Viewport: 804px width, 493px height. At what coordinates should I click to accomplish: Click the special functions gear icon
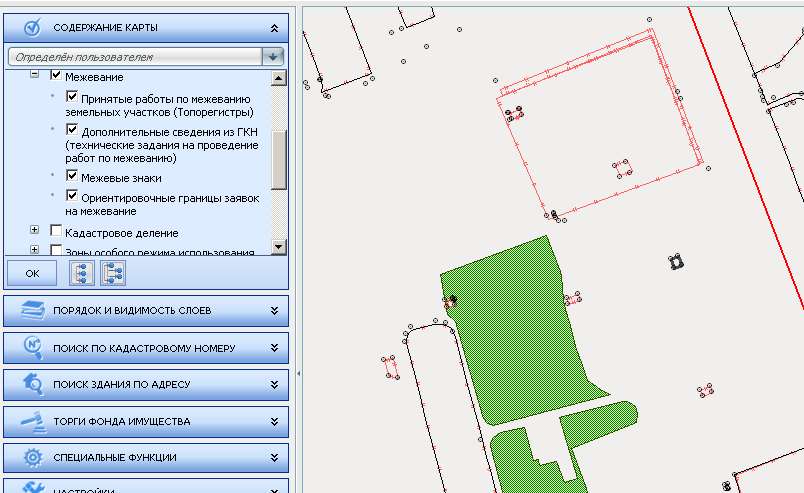coord(32,458)
